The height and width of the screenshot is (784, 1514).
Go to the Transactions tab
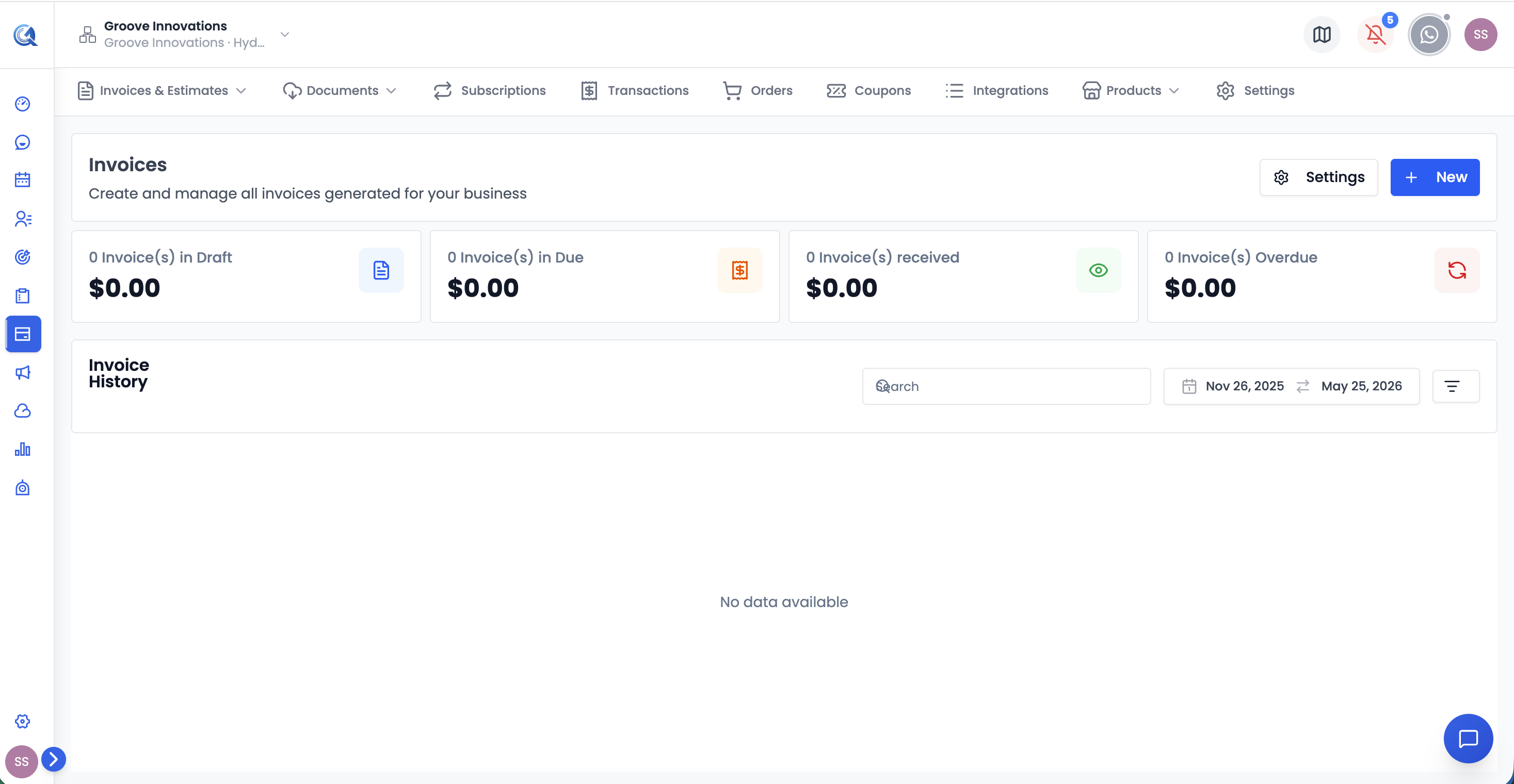pyautogui.click(x=634, y=90)
